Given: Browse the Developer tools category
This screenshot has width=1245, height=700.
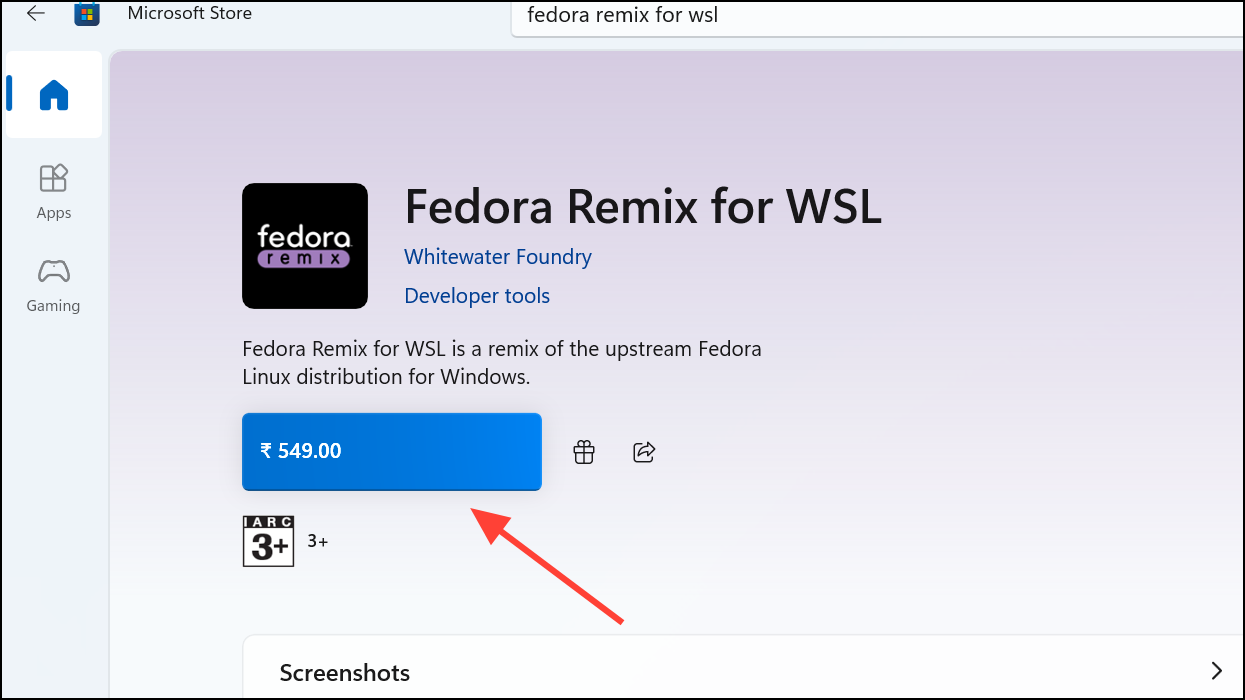Looking at the screenshot, I should pos(477,295).
